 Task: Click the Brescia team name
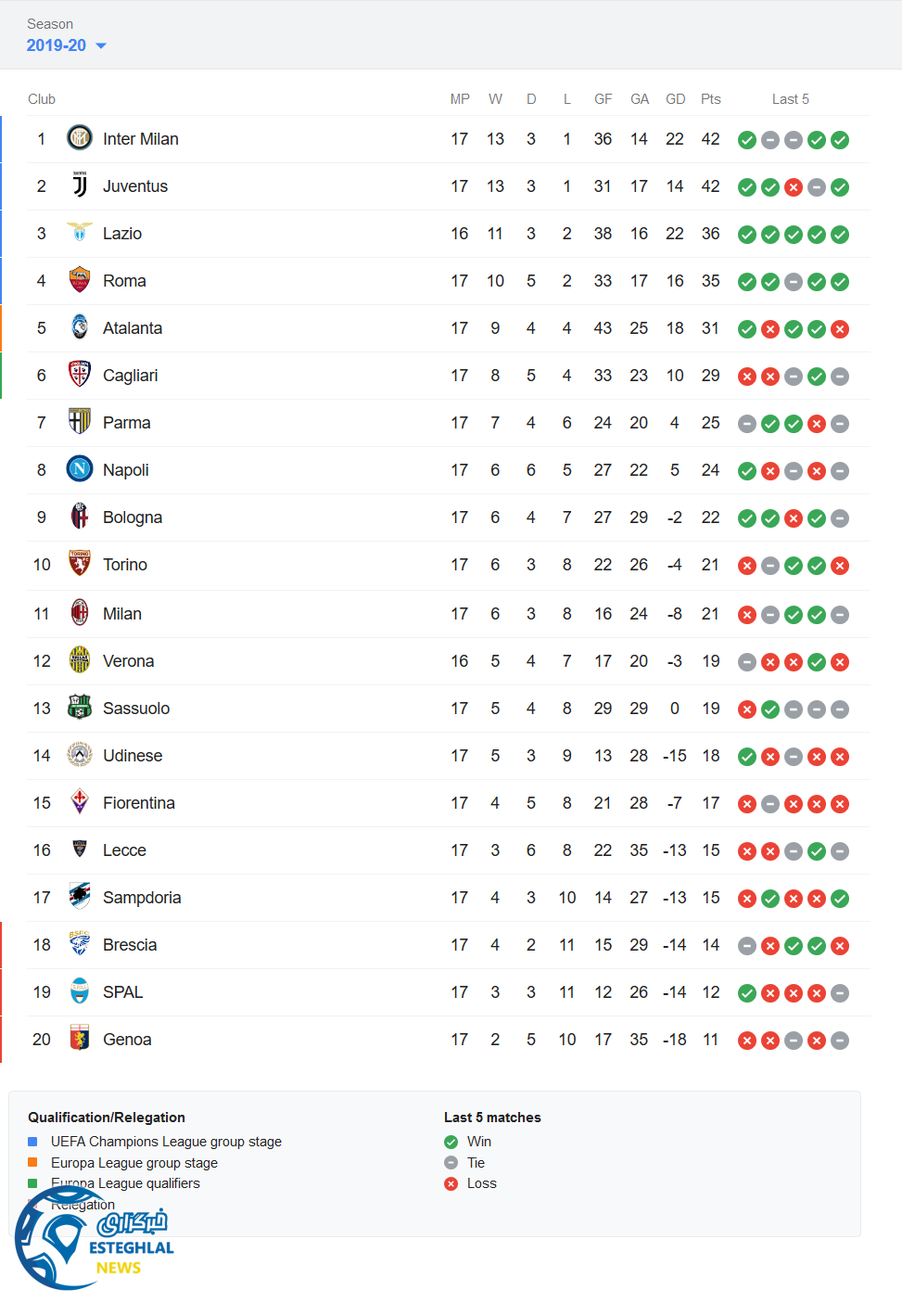point(130,945)
